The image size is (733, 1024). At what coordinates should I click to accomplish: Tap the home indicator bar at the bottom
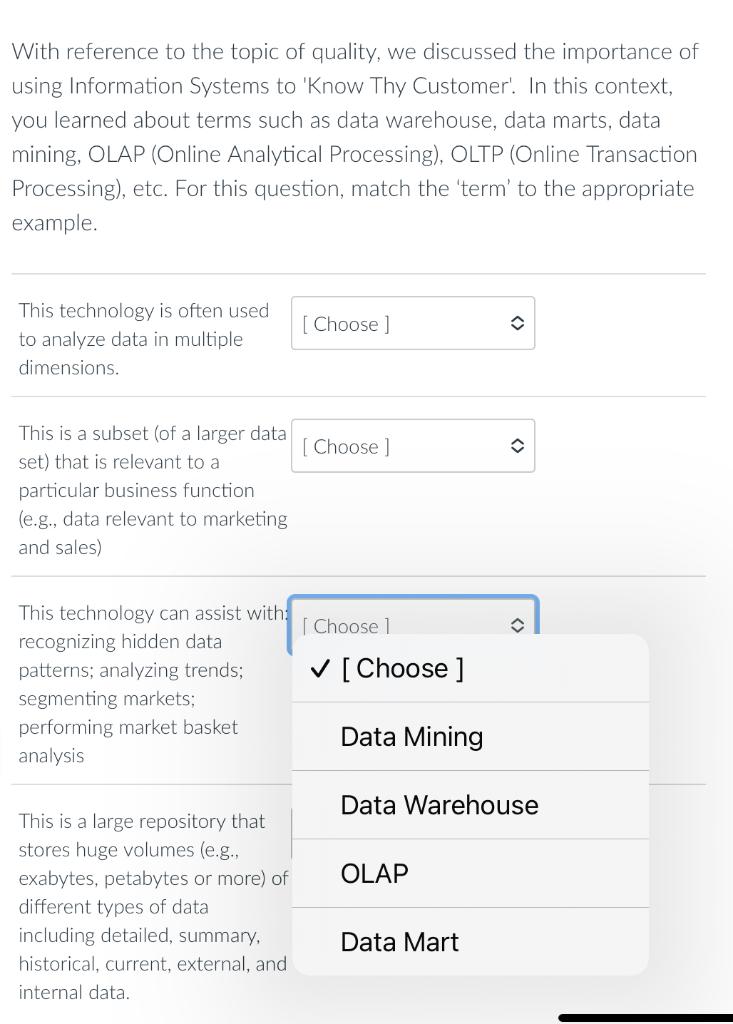(645, 1017)
